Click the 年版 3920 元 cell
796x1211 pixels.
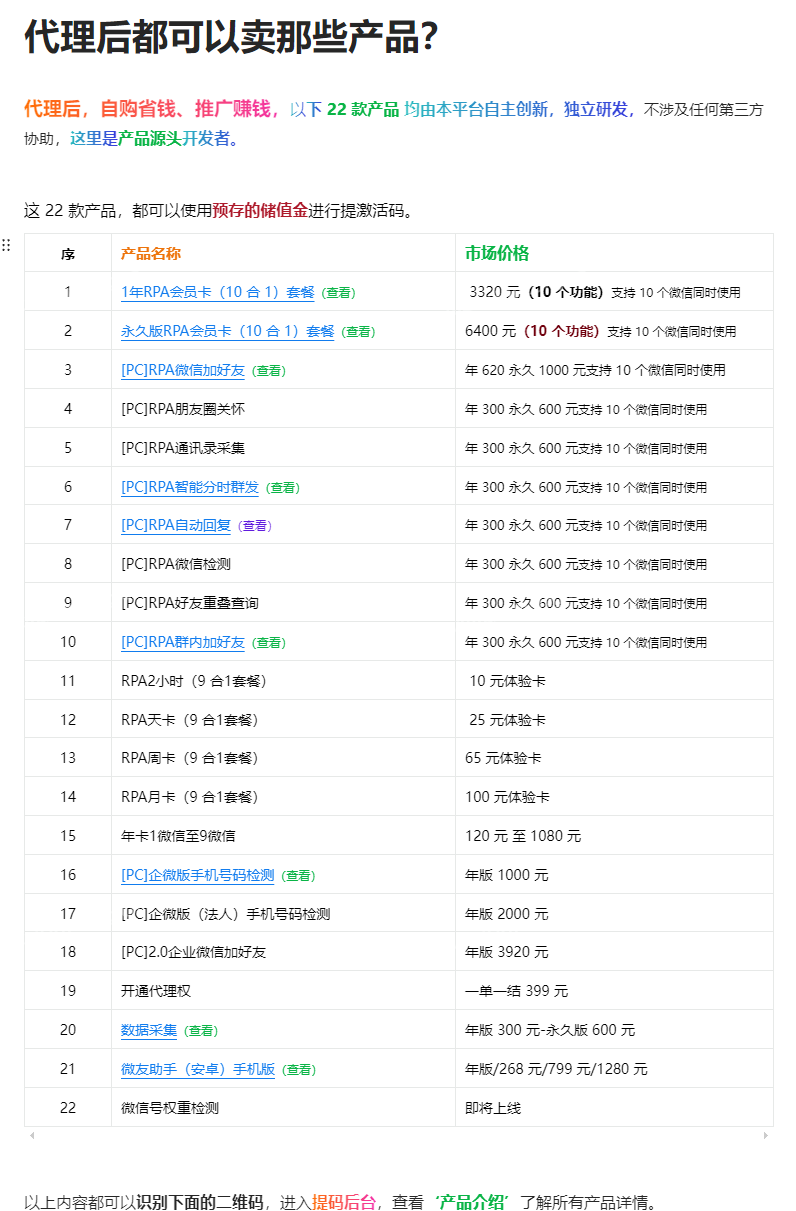(x=614, y=952)
